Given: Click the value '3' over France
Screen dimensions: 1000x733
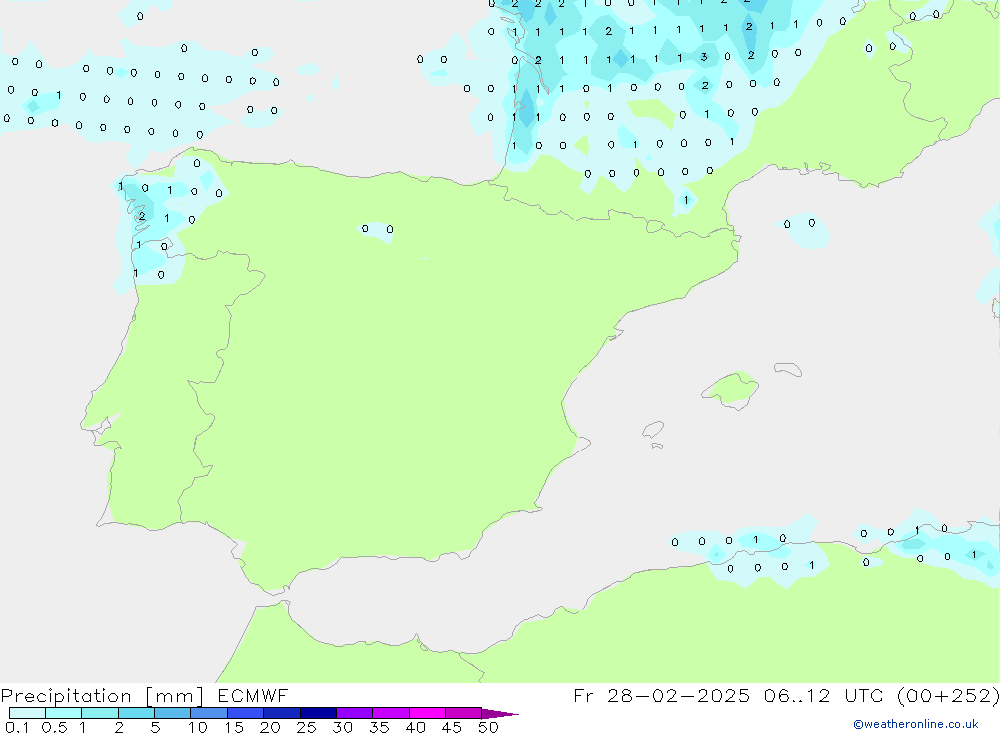Looking at the screenshot, I should coord(704,57).
